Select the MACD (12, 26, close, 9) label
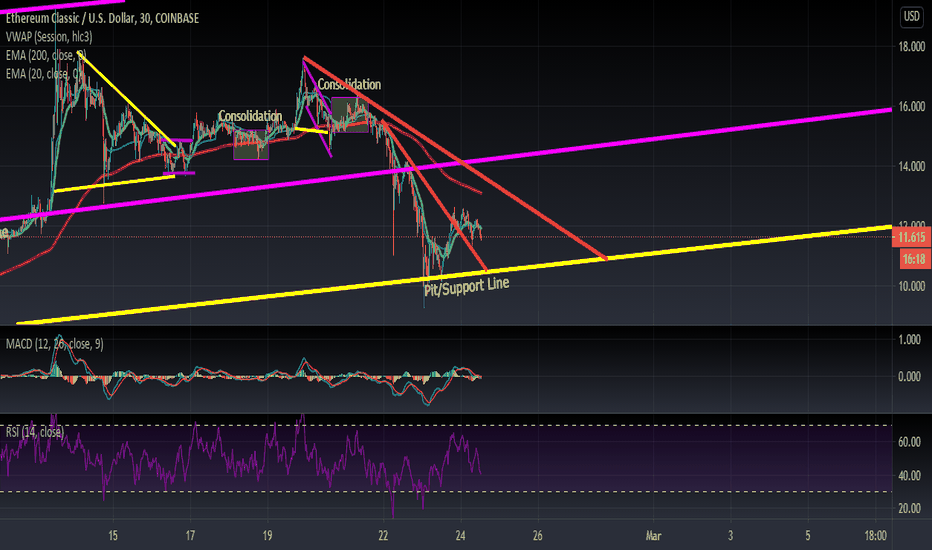932x550 pixels. click(x=54, y=344)
